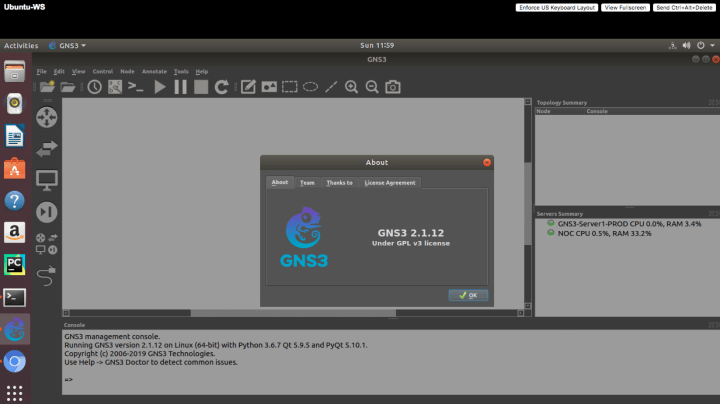
Task: Take a screenshot with the camera icon
Action: (393, 87)
